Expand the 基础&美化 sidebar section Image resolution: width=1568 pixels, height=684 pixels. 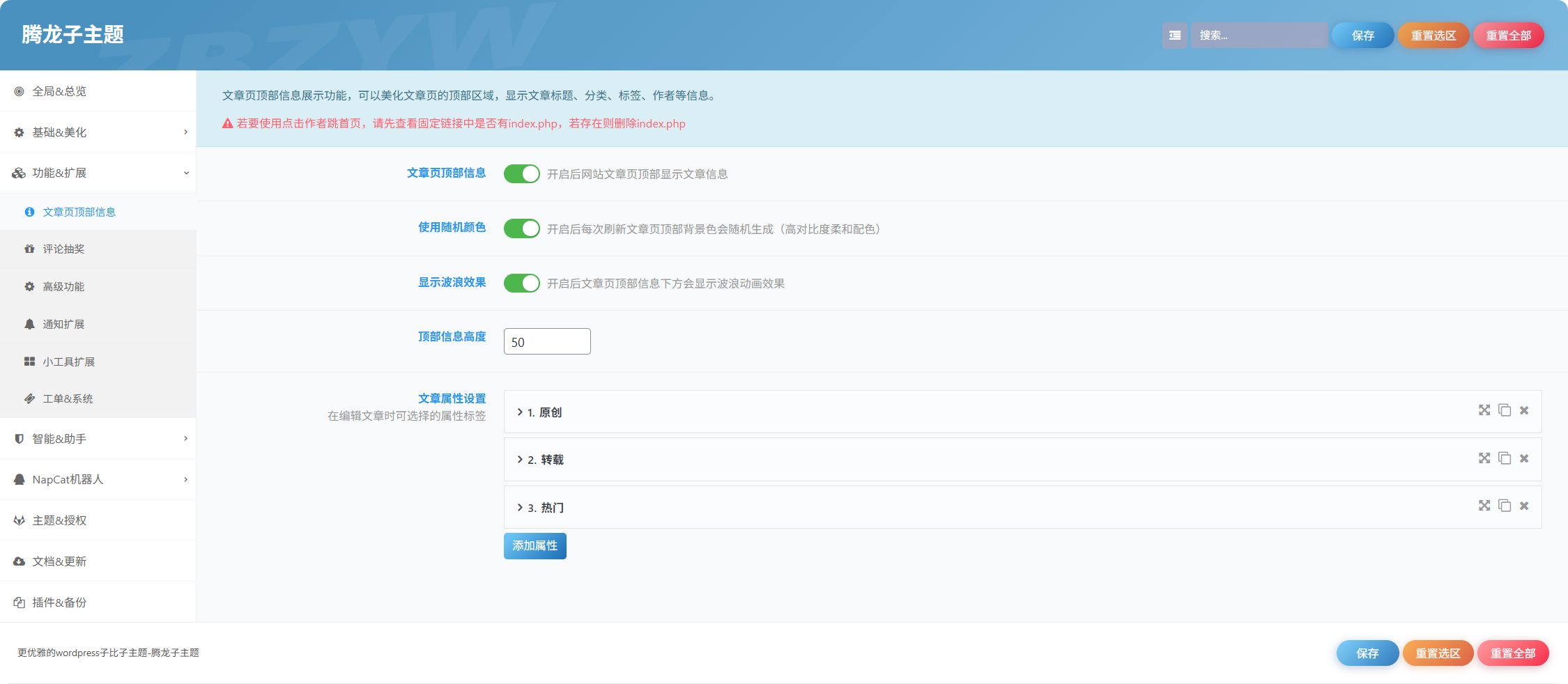click(98, 132)
